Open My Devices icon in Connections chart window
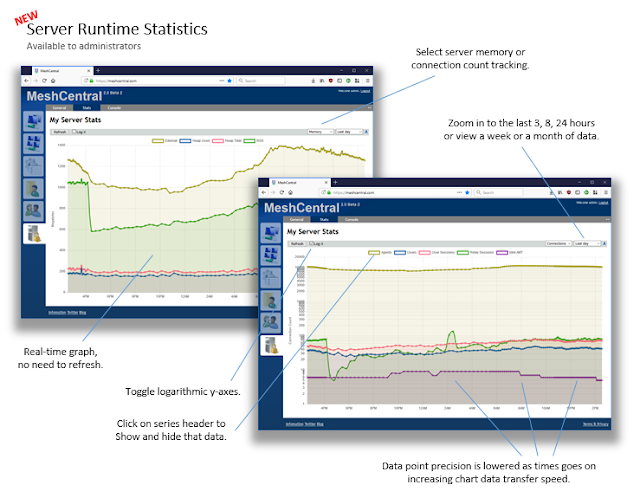 coord(271,233)
